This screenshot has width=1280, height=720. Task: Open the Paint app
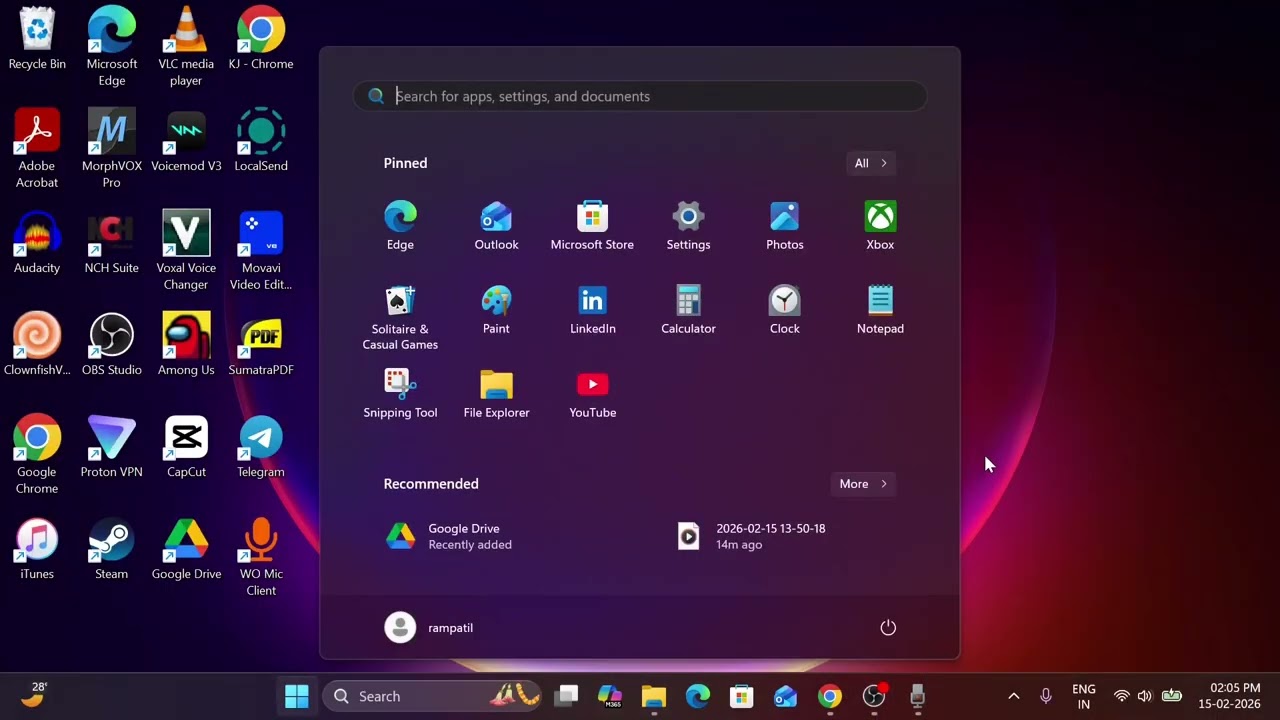click(496, 310)
